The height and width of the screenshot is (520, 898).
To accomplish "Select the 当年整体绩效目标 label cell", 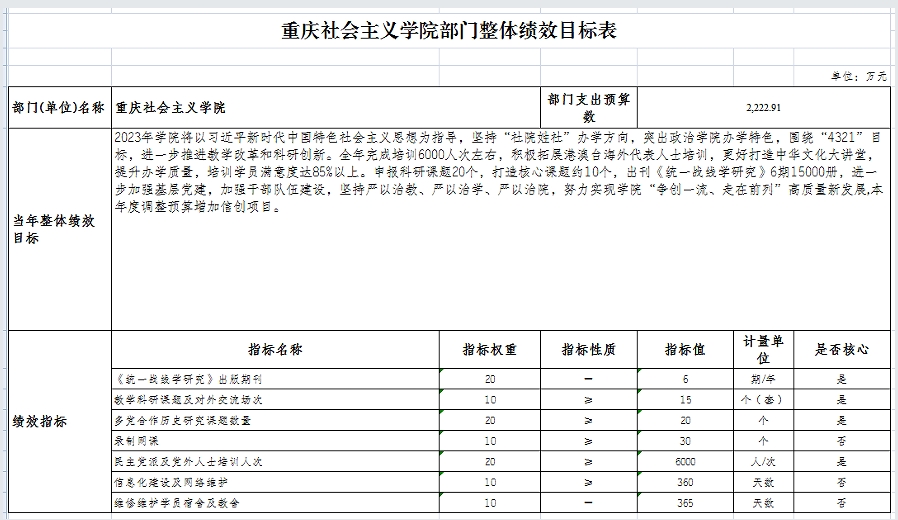I will pyautogui.click(x=59, y=229).
